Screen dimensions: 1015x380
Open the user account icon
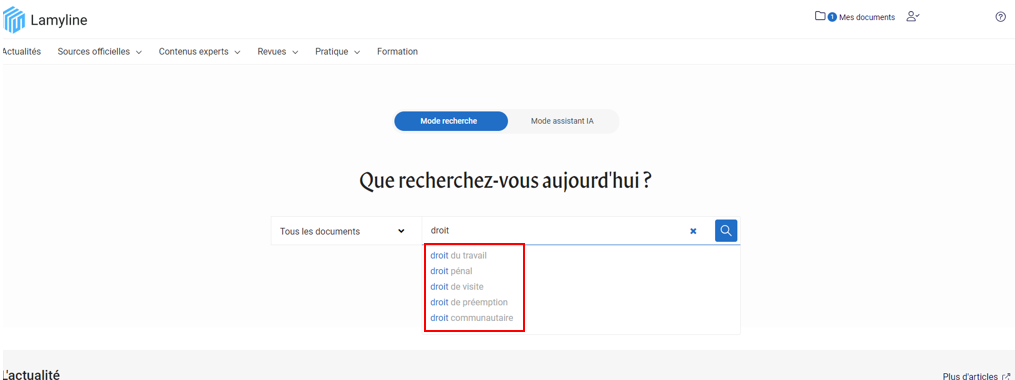pyautogui.click(x=913, y=17)
